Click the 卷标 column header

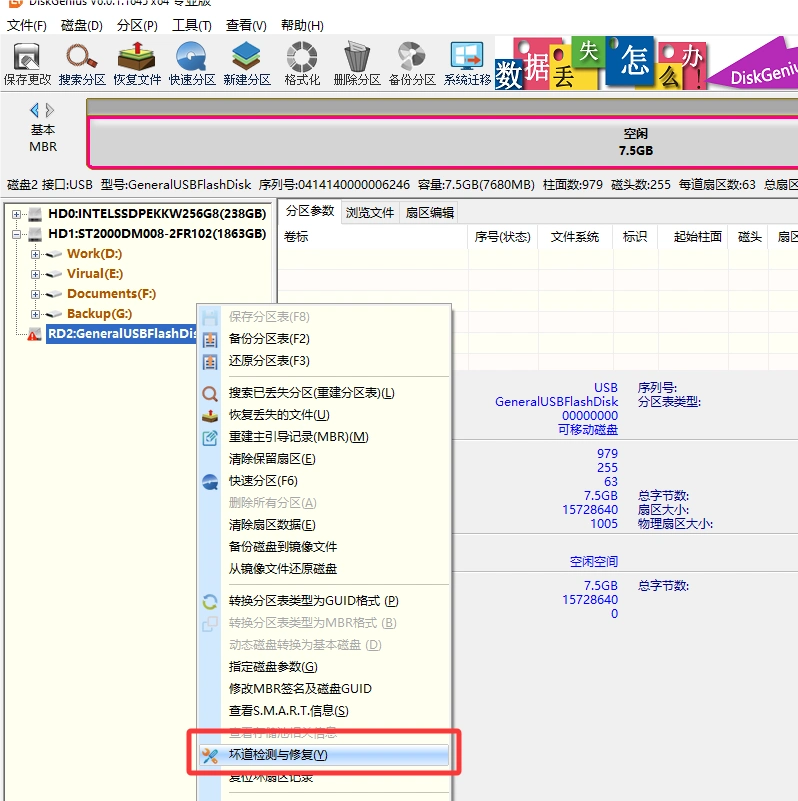(373, 237)
